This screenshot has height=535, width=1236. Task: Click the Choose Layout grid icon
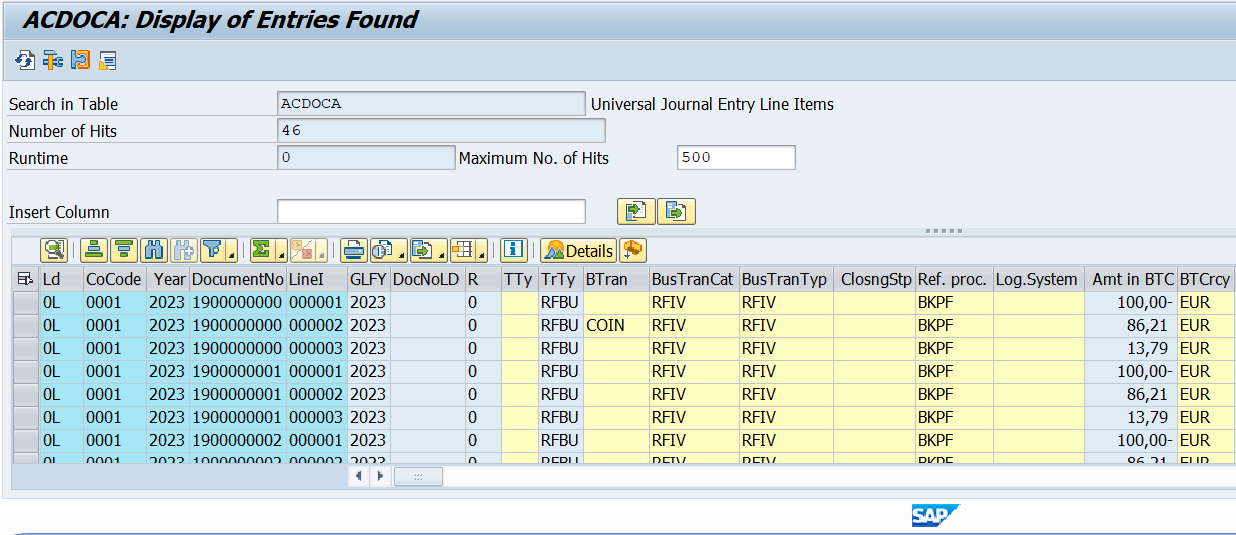click(464, 250)
